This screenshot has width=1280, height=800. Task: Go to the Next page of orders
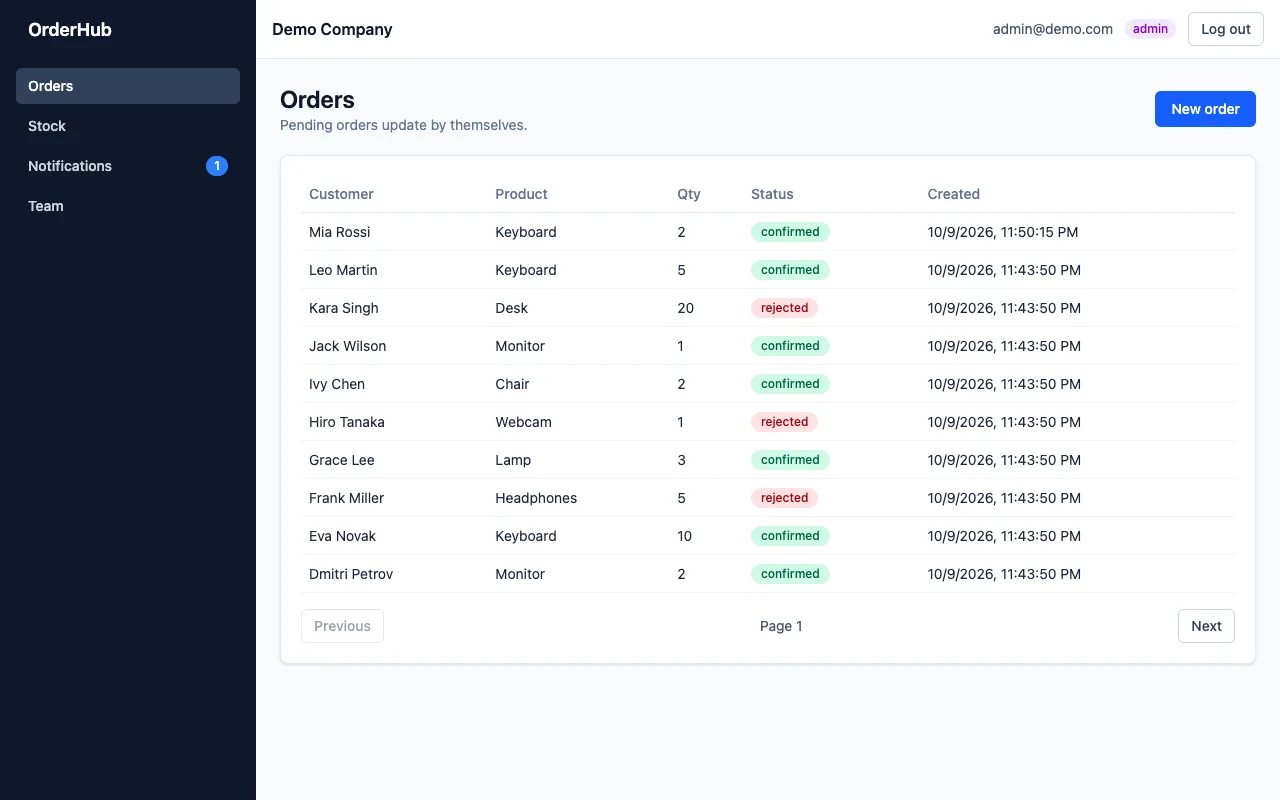point(1206,626)
